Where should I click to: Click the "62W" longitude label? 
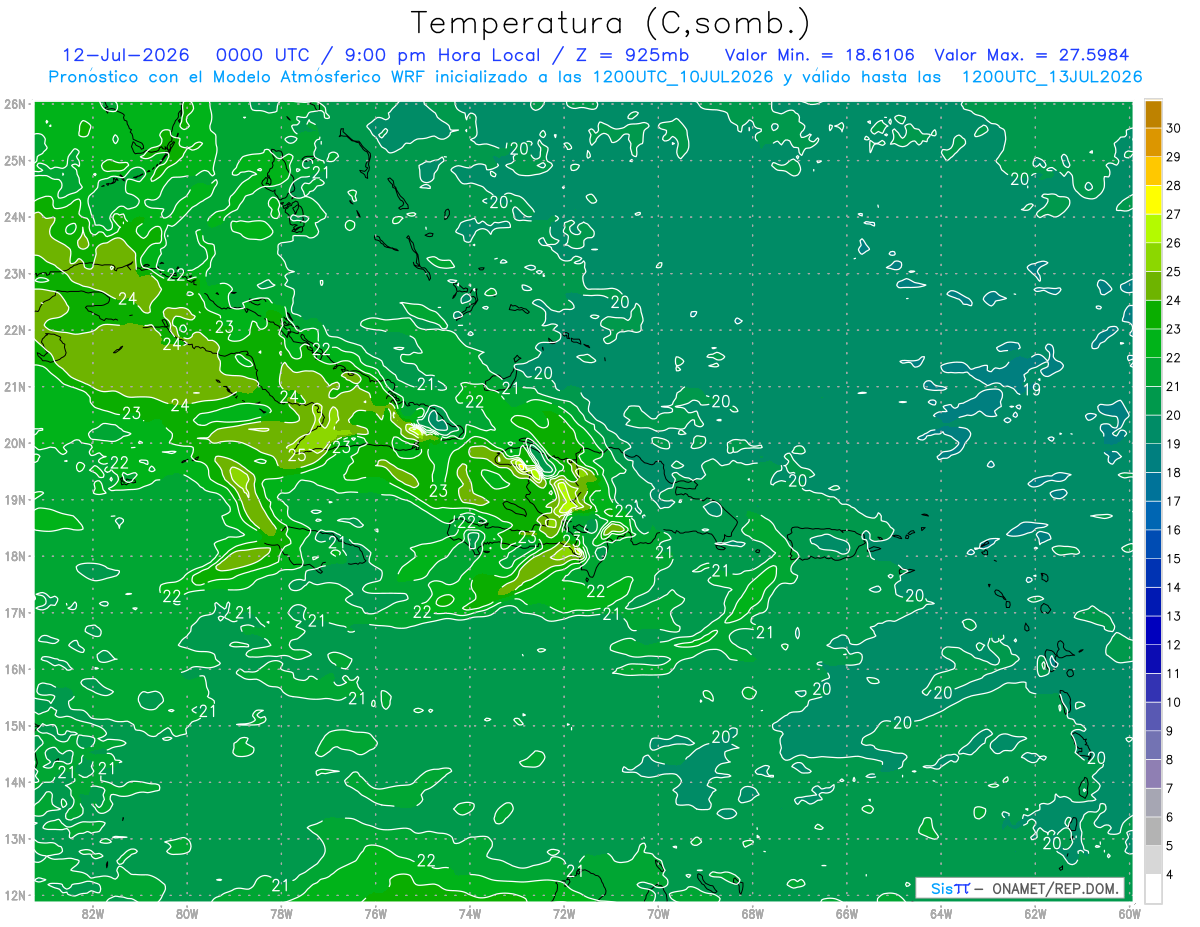click(1035, 913)
